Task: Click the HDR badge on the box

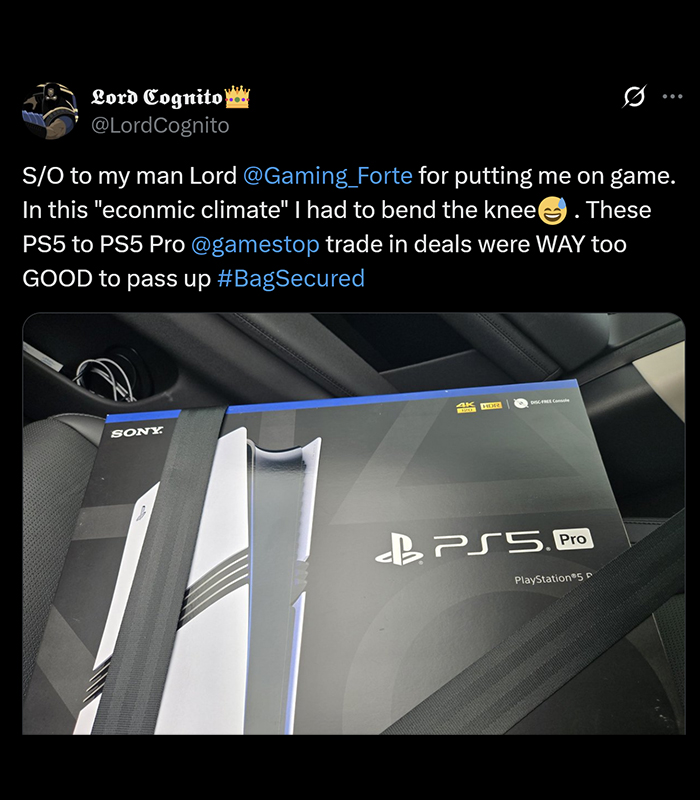Action: 491,405
